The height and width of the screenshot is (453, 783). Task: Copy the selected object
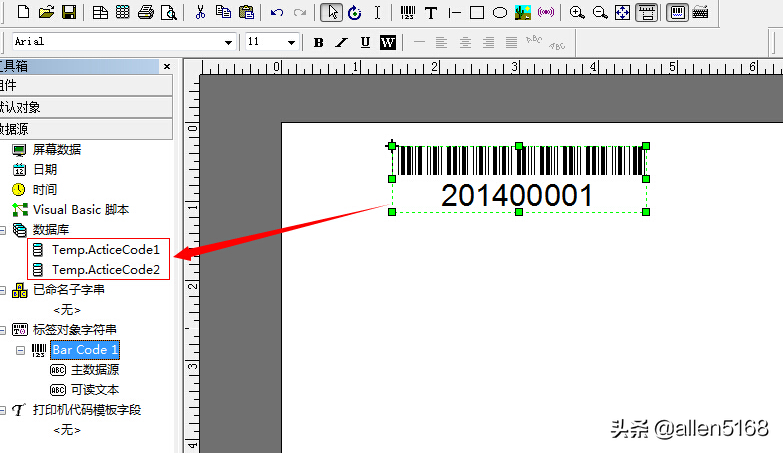click(223, 12)
